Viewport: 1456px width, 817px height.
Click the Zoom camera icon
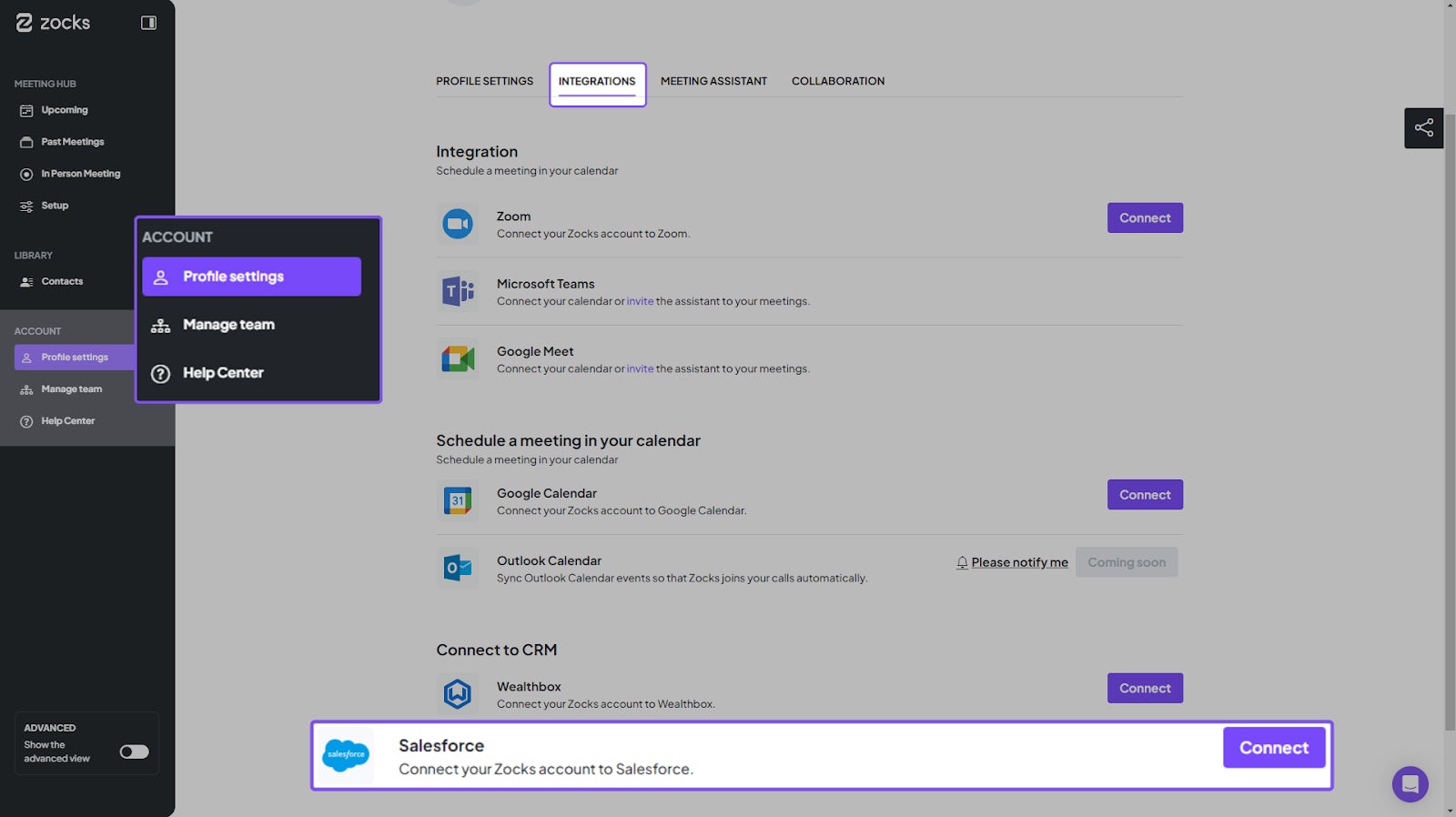click(457, 224)
